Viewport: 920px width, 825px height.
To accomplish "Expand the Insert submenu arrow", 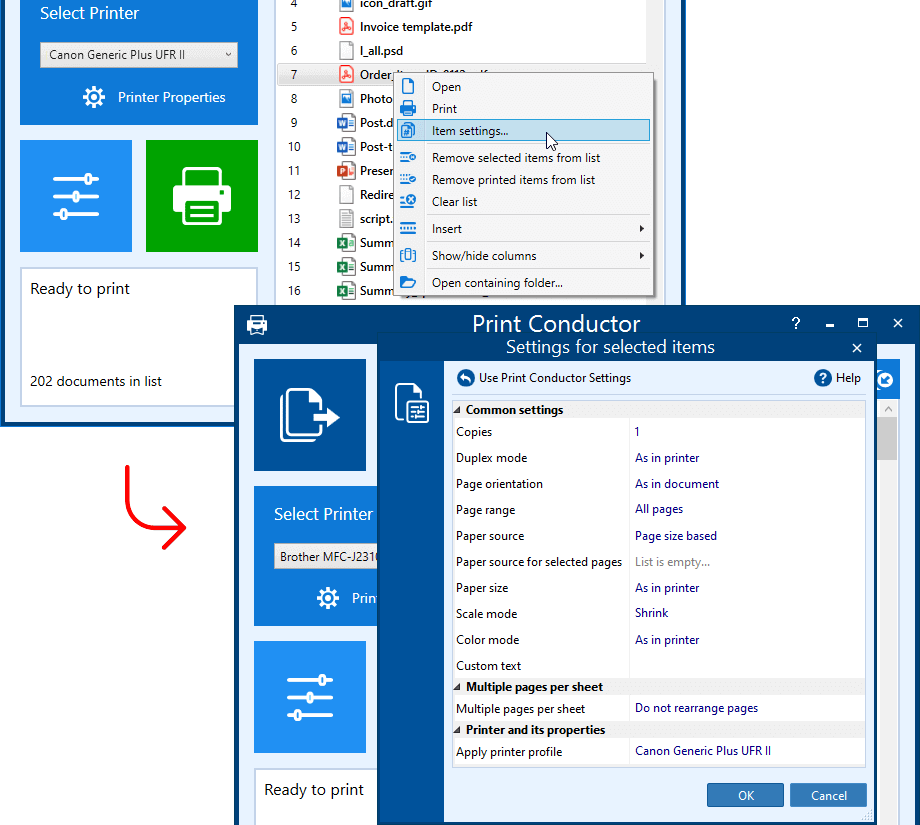I will 641,229.
